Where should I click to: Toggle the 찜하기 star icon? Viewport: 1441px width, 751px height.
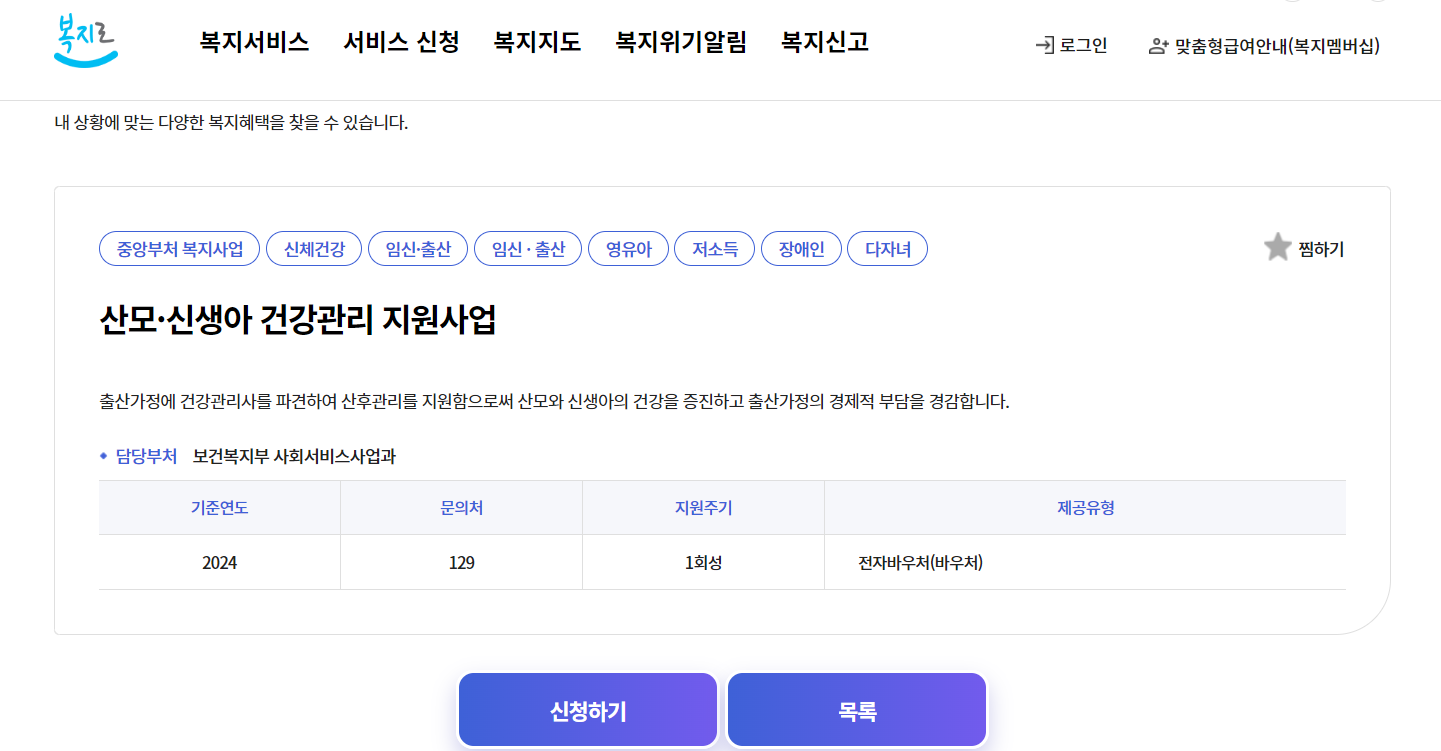(1277, 248)
